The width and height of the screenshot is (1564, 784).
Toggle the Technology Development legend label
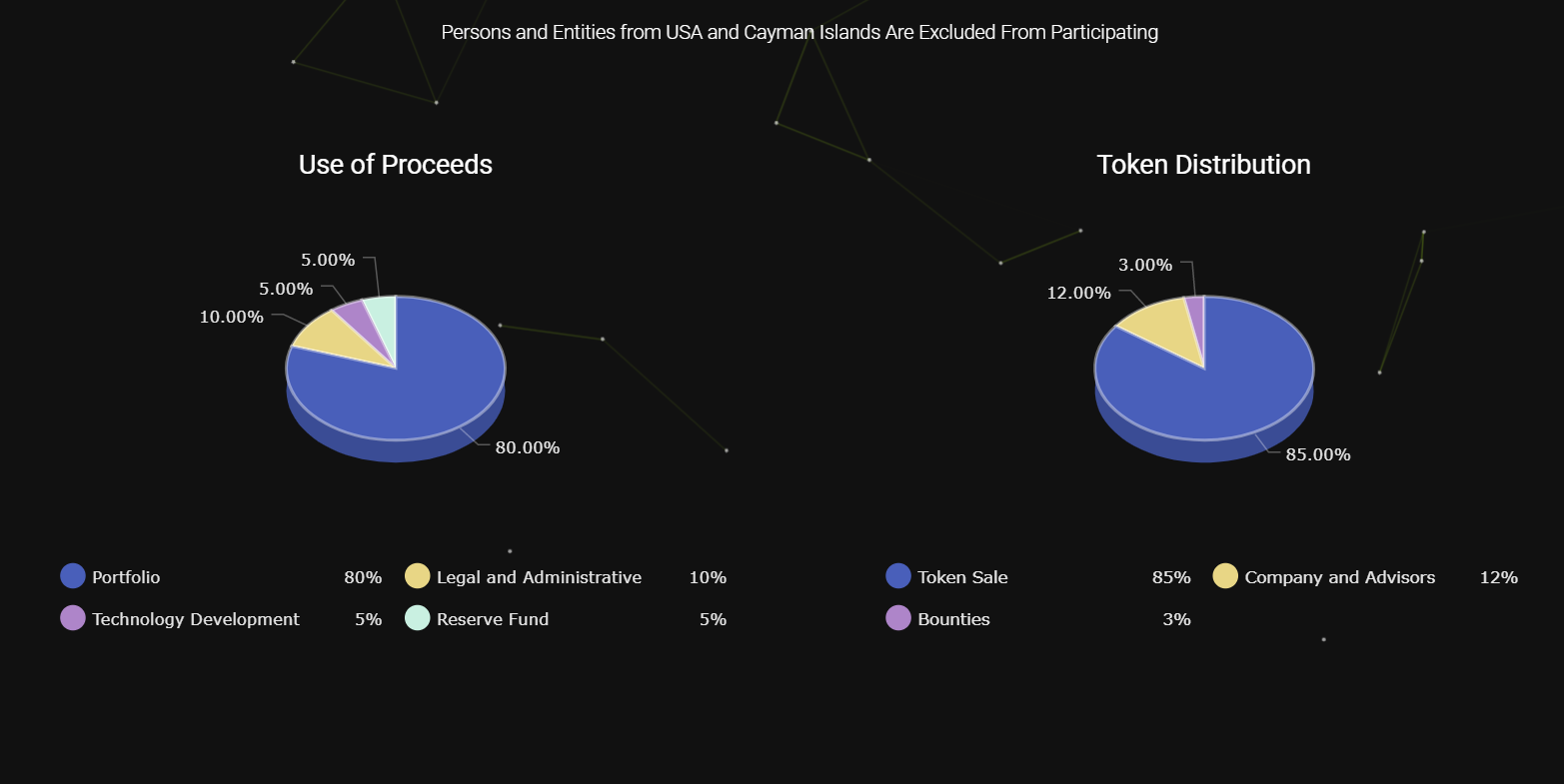pyautogui.click(x=196, y=619)
